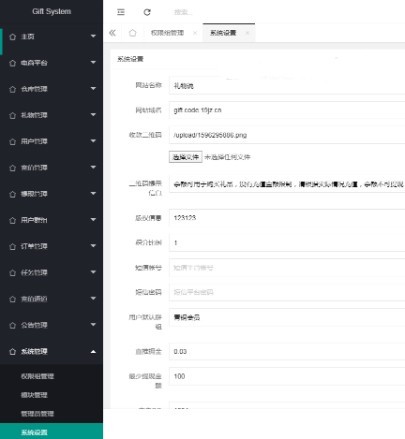Open the 用户默认群组 select box
405x439 pixels.
[x=287, y=317]
